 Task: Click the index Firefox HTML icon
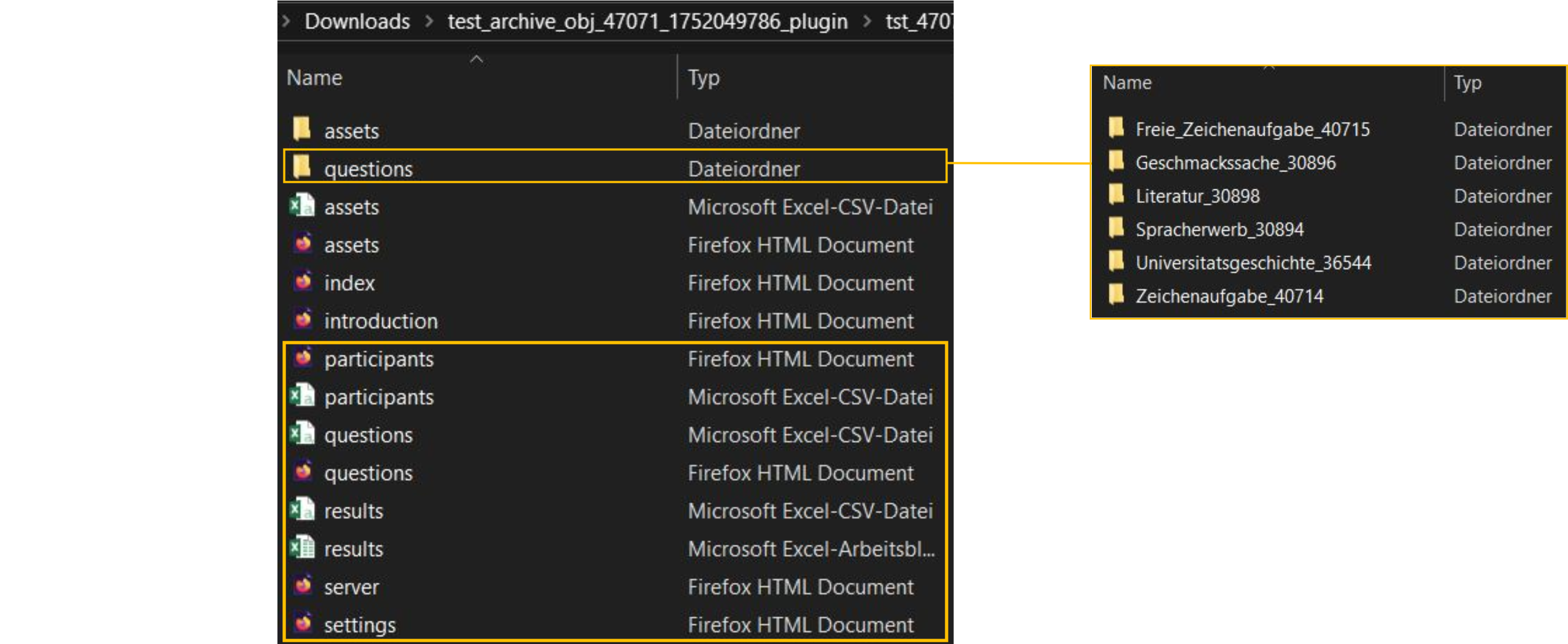[303, 282]
